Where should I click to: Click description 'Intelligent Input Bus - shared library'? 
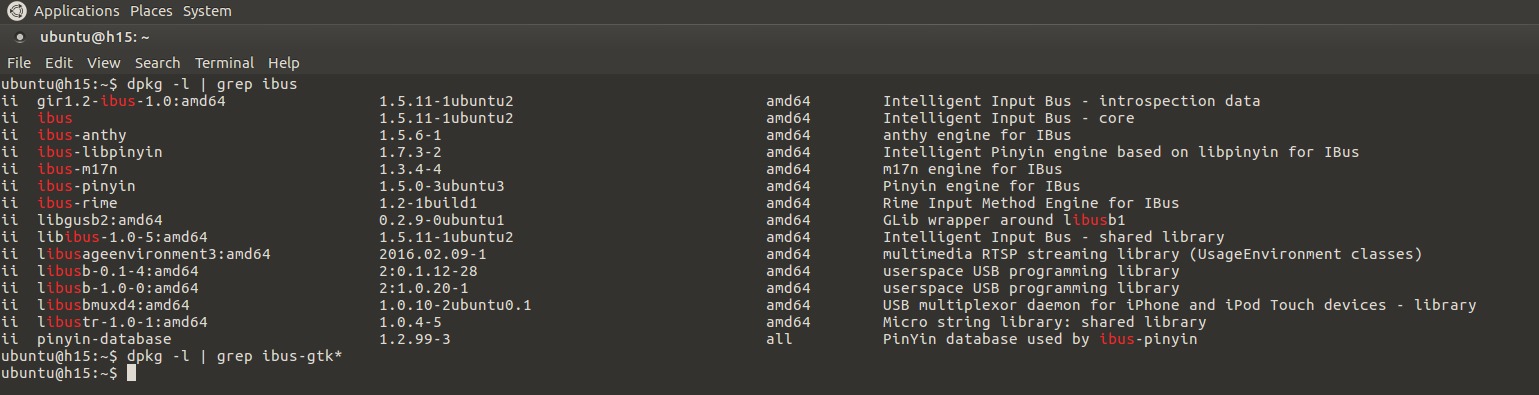coord(1054,237)
